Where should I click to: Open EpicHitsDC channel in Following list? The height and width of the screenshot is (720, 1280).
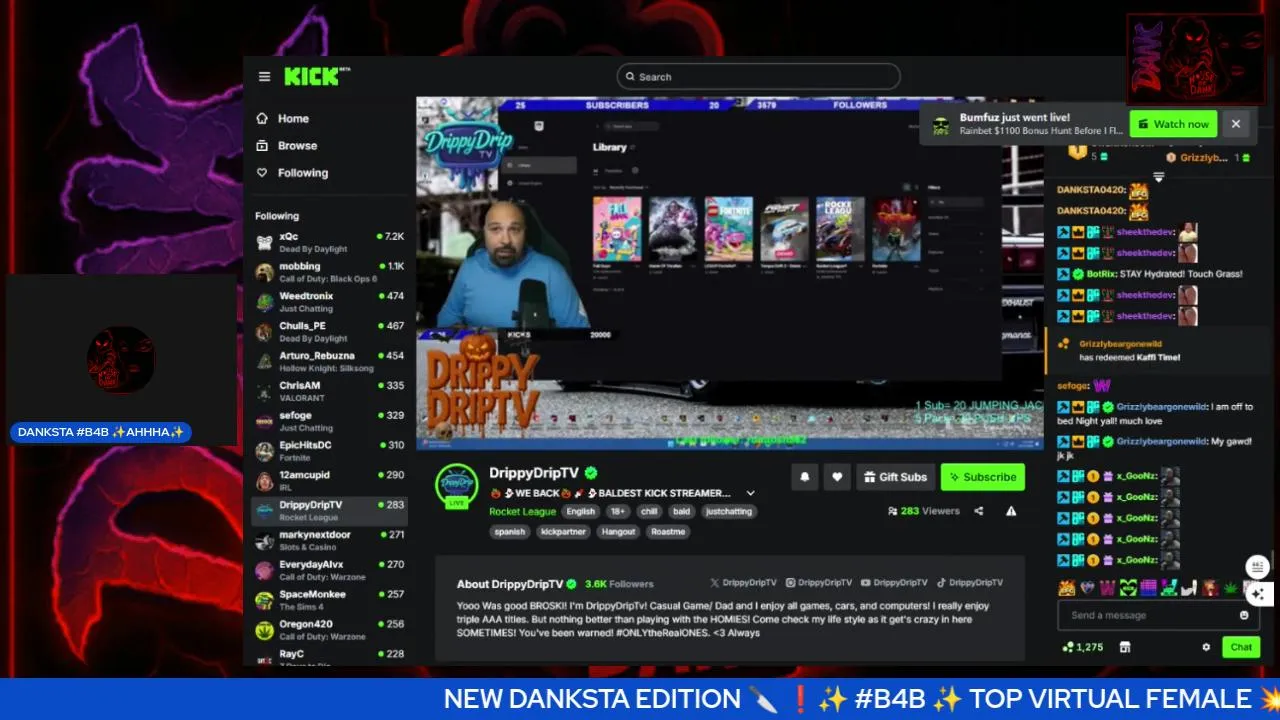click(x=329, y=451)
